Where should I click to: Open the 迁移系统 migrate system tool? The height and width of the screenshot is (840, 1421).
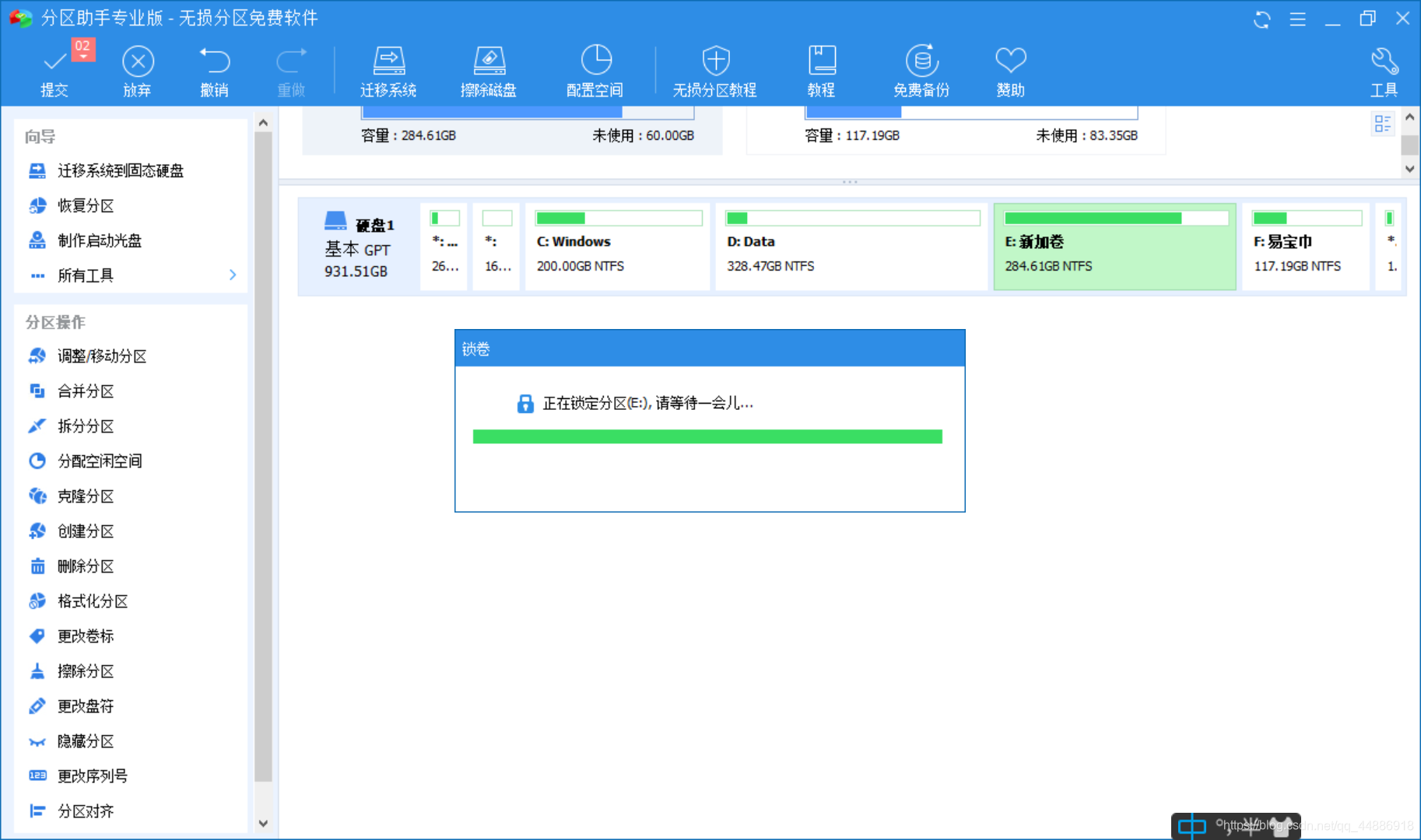(388, 69)
